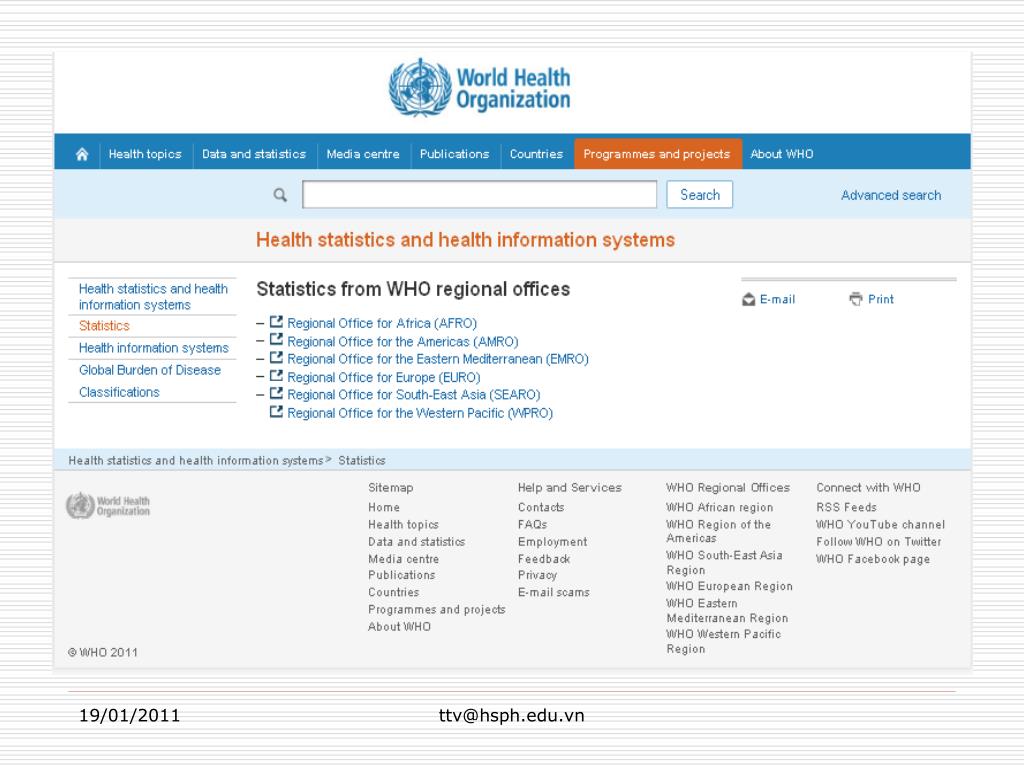Click external-link icon beside Western Pacific (WPRO)
This screenshot has width=1024, height=768.
(276, 411)
